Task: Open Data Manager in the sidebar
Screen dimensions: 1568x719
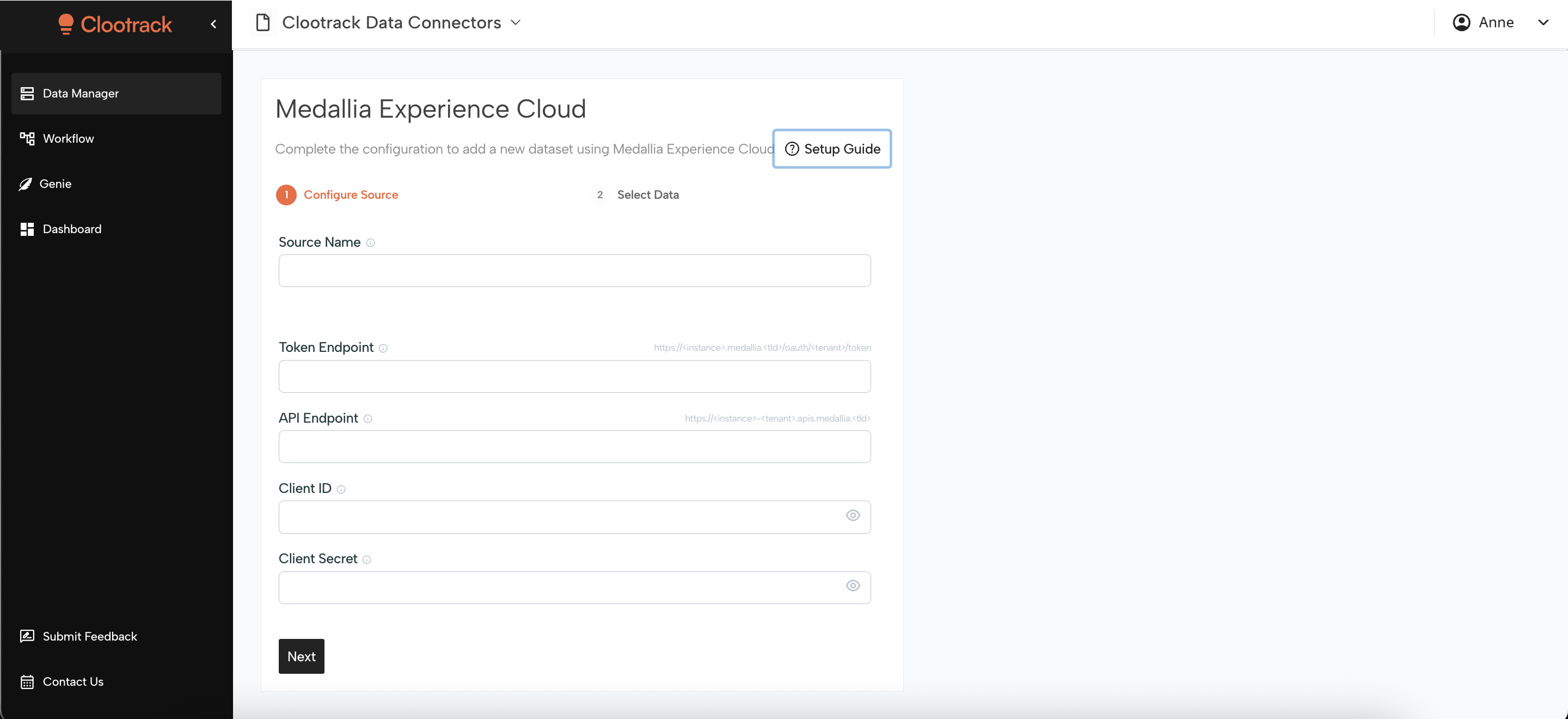Action: [x=117, y=93]
